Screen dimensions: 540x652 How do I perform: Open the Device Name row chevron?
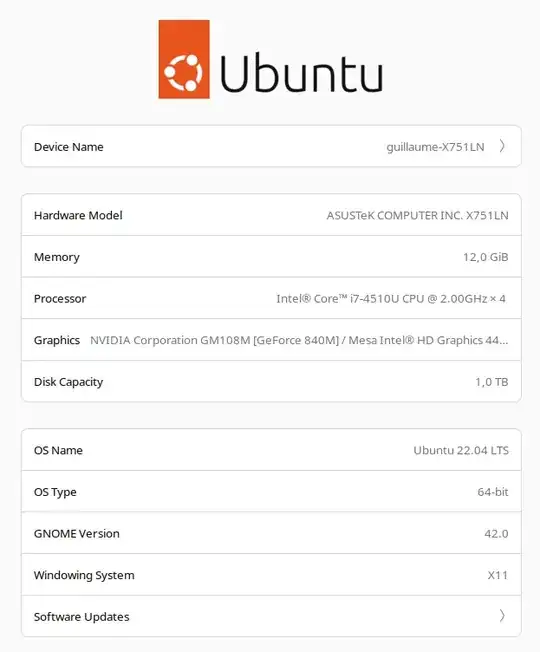502,146
